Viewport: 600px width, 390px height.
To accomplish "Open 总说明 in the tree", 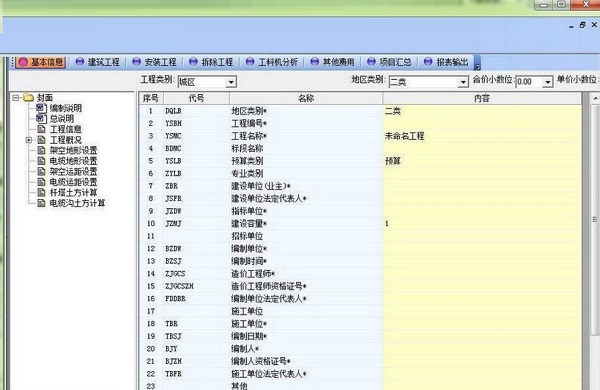I will [62, 119].
